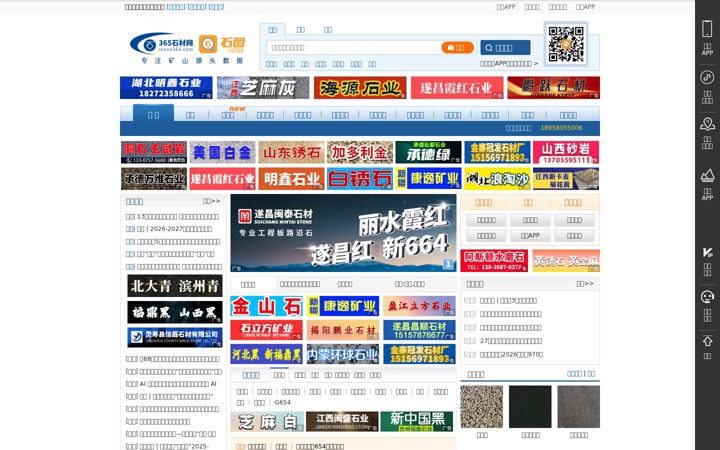Click the 遂昌昌顺石材 15157876677 banner
This screenshot has height=450, width=720.
point(419,330)
